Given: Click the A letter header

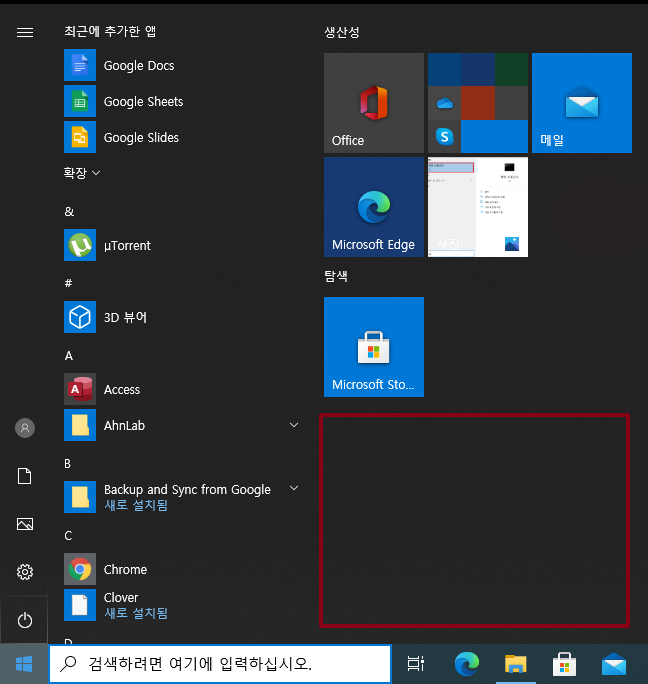Looking at the screenshot, I should pyautogui.click(x=69, y=356).
